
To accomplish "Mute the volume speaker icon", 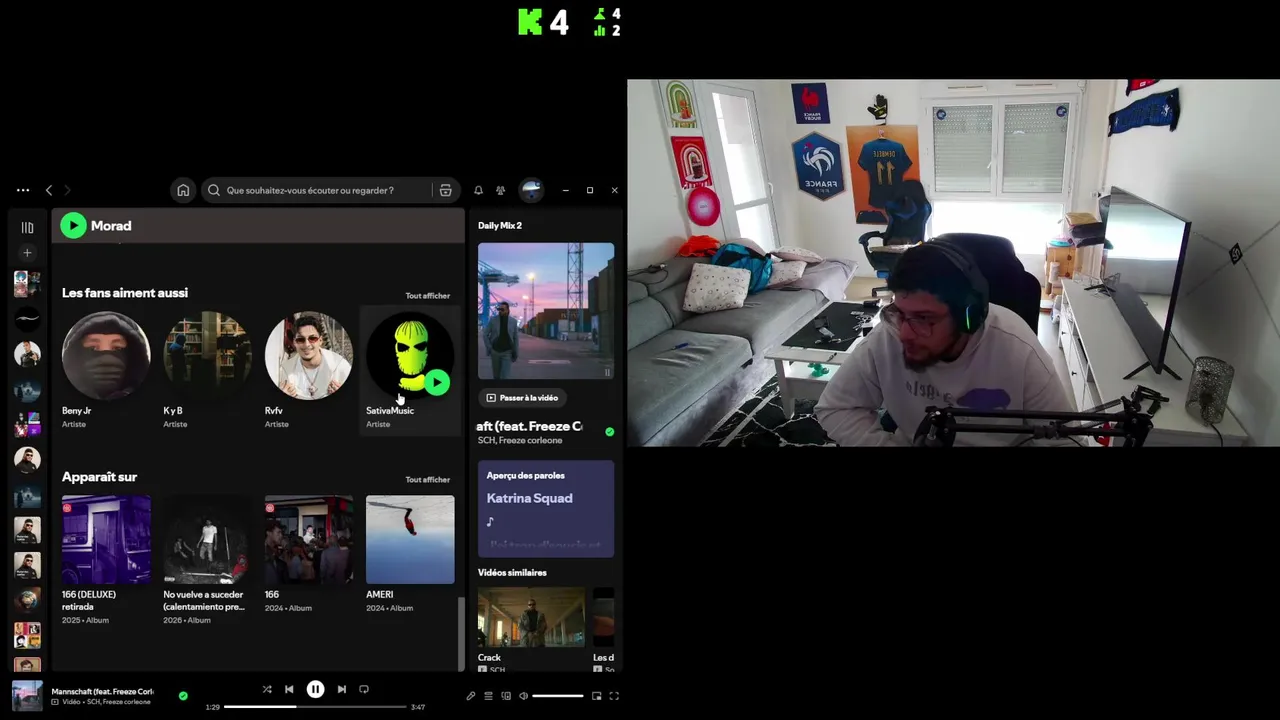I will [523, 696].
